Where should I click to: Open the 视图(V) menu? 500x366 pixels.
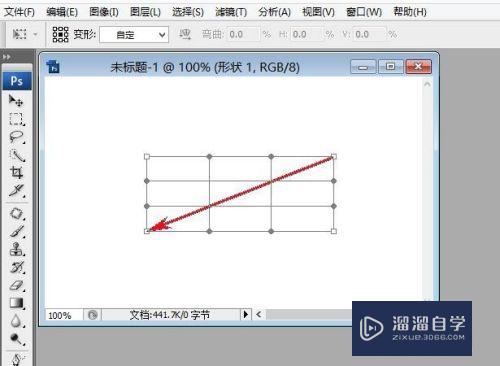pos(318,12)
